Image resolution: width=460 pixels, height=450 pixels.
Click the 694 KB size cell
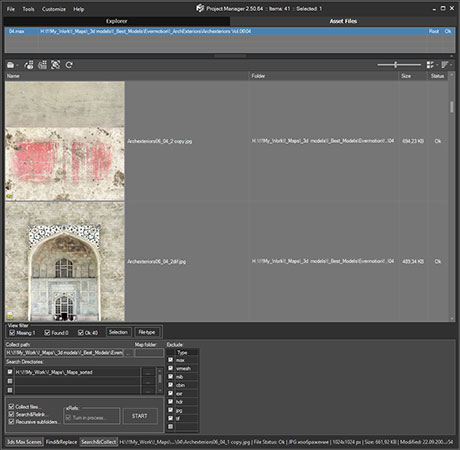[x=413, y=141]
